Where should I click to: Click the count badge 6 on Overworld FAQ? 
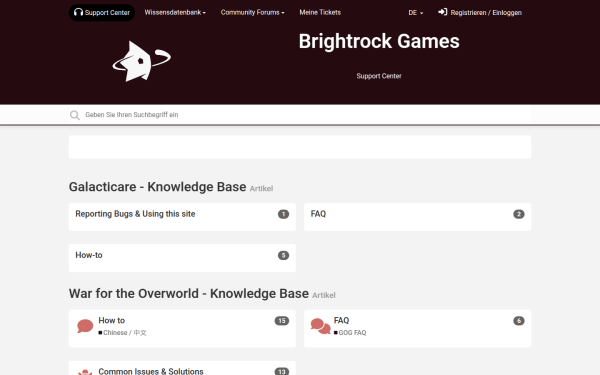click(x=518, y=321)
